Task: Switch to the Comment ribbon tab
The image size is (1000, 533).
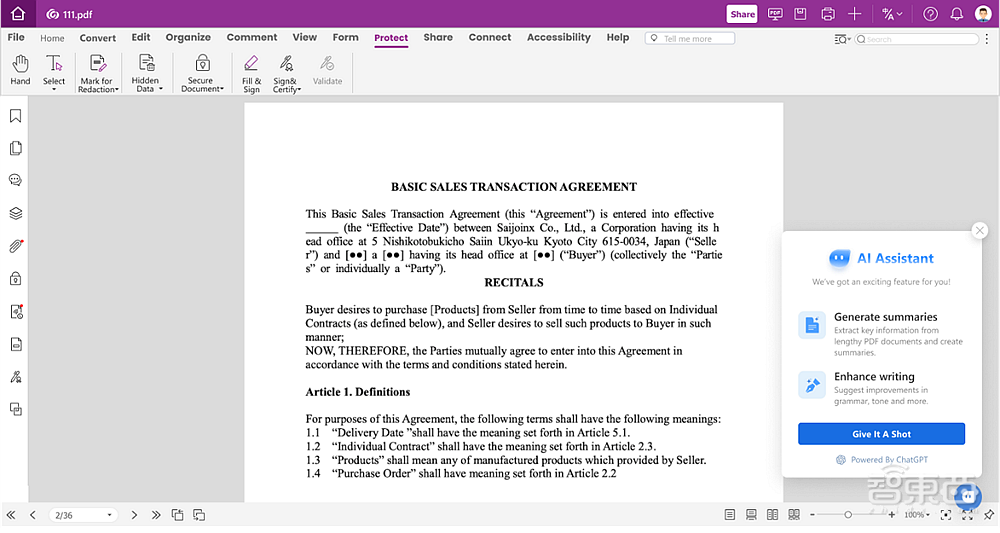Action: click(252, 38)
